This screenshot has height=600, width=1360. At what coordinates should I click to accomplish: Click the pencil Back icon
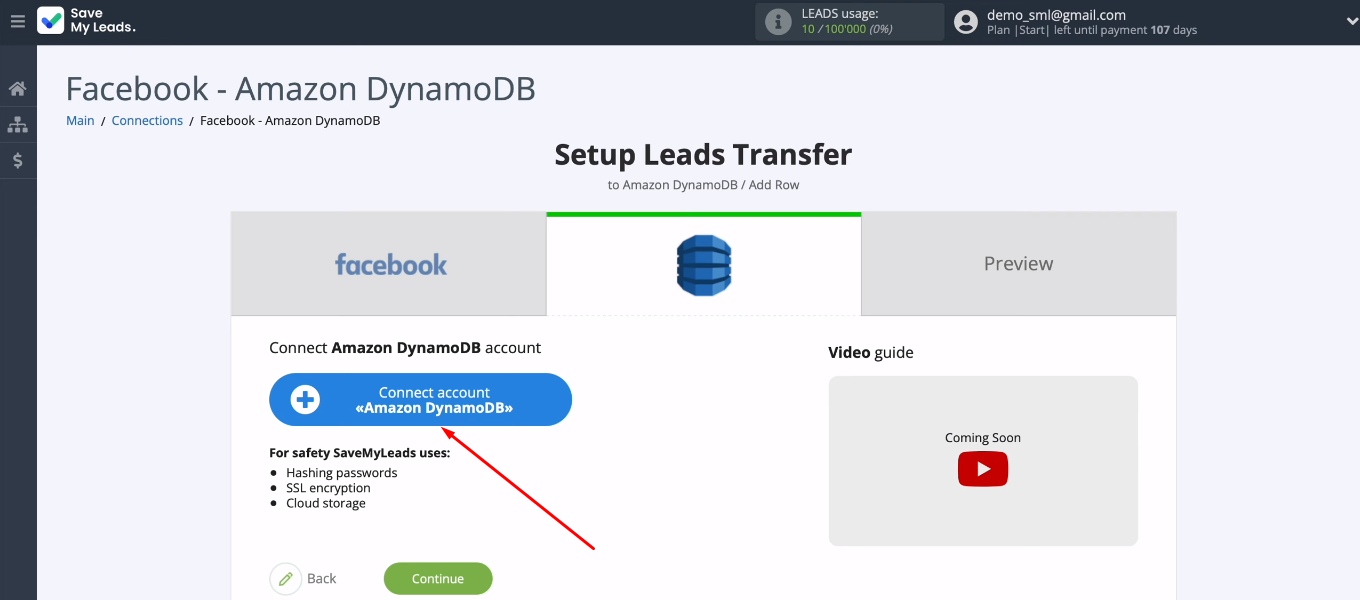pos(286,579)
